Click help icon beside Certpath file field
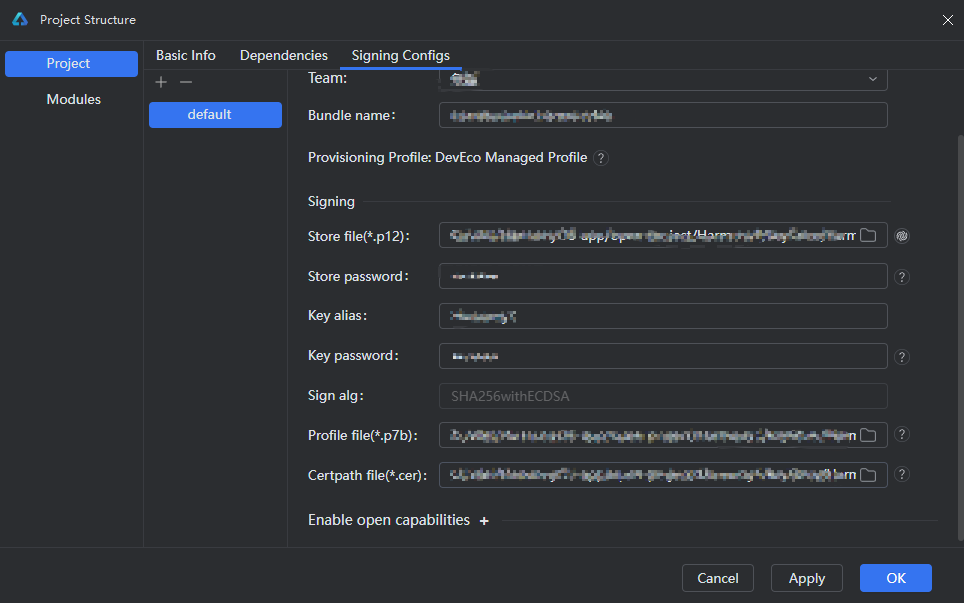Screen dimensions: 964x603 [x=902, y=475]
